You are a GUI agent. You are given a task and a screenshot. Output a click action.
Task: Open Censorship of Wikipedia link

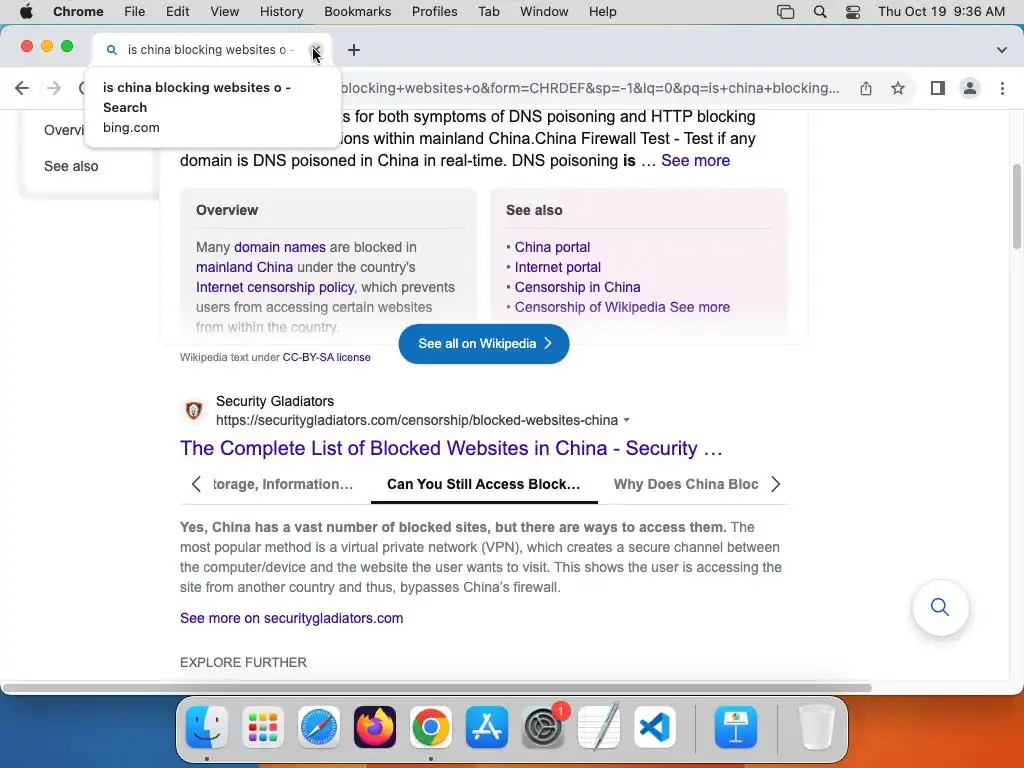point(590,307)
